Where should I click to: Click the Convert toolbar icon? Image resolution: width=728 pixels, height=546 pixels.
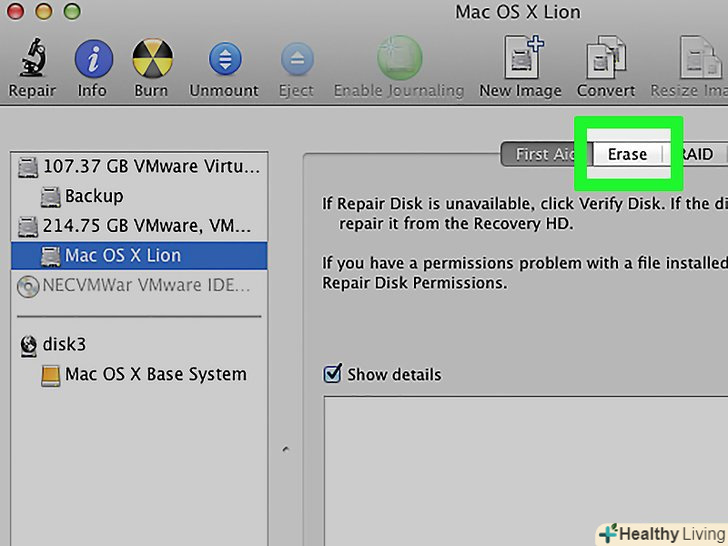[x=605, y=59]
